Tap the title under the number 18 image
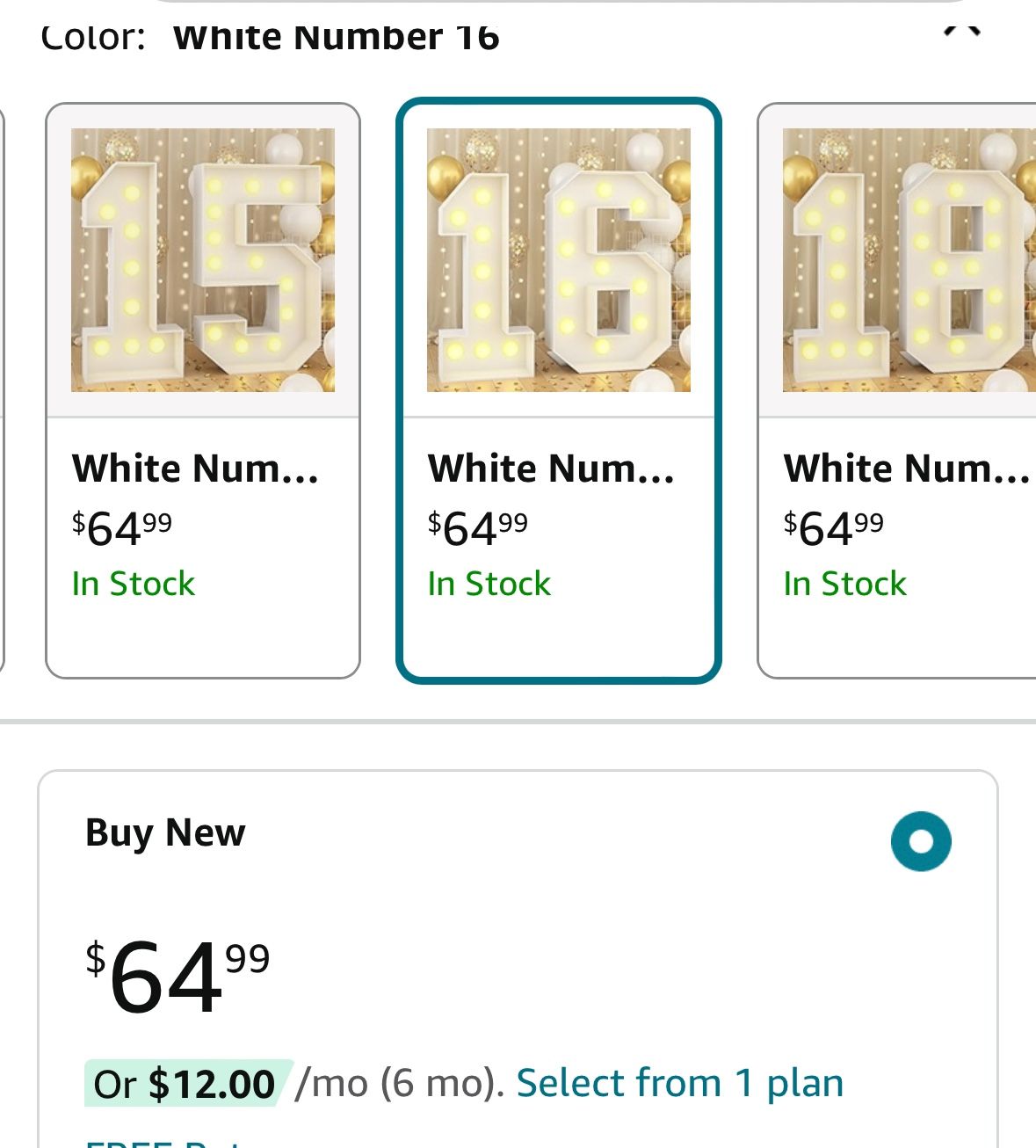 click(x=906, y=469)
